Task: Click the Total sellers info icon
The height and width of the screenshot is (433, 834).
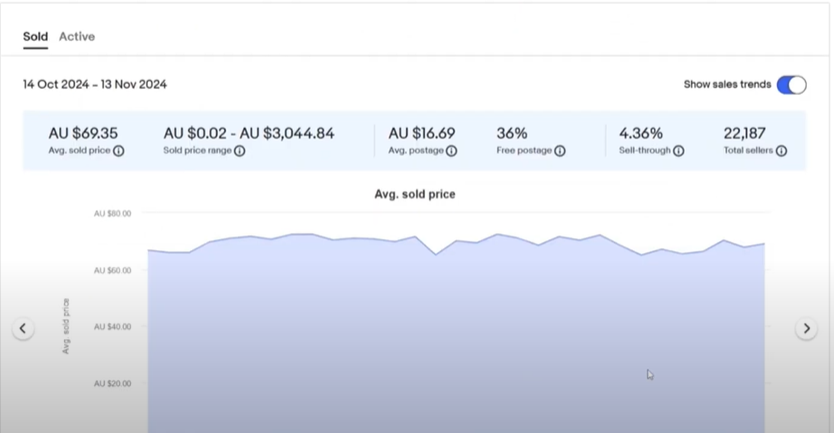Action: click(781, 151)
